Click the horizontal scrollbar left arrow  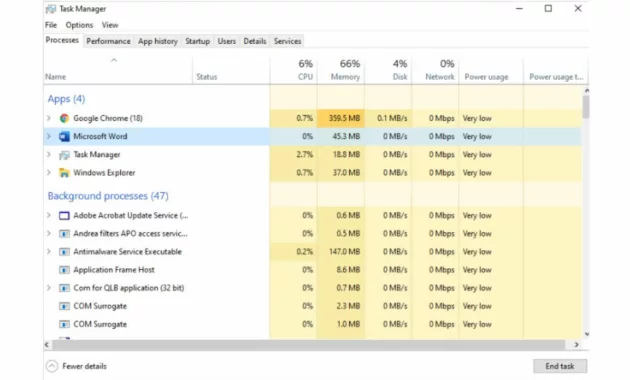(47, 345)
